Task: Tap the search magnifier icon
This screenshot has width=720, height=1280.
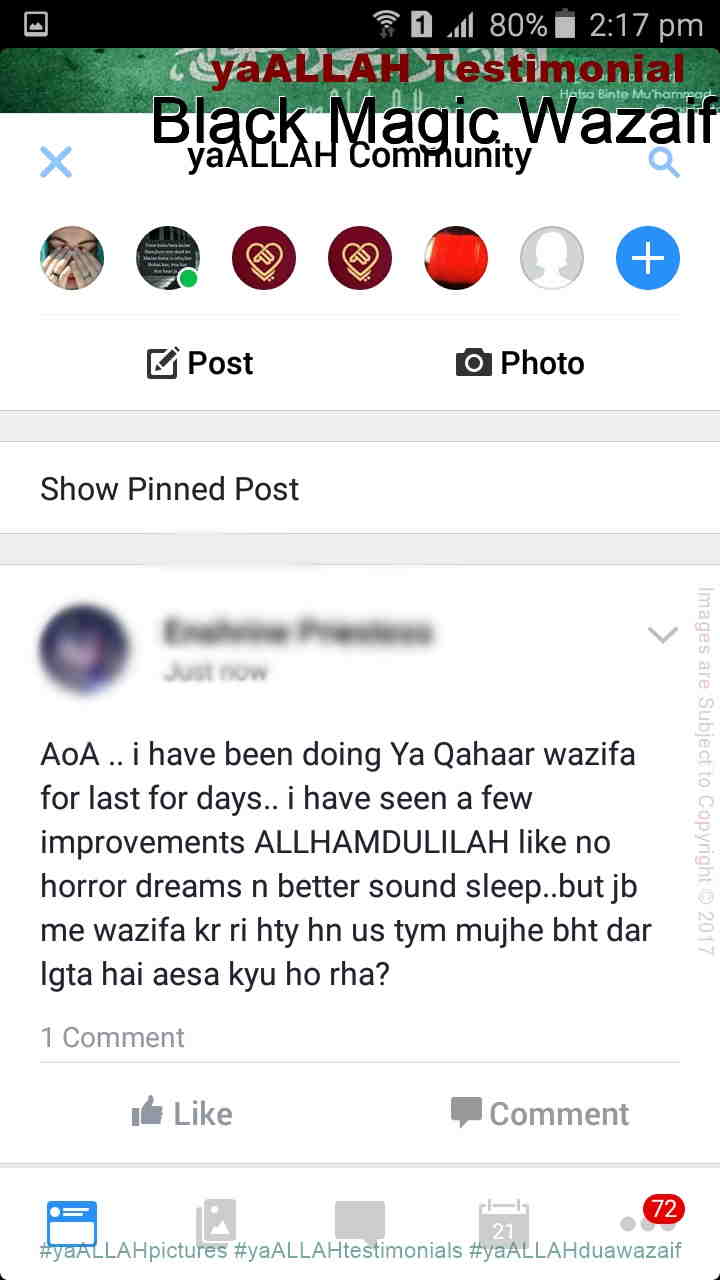Action: coord(664,162)
